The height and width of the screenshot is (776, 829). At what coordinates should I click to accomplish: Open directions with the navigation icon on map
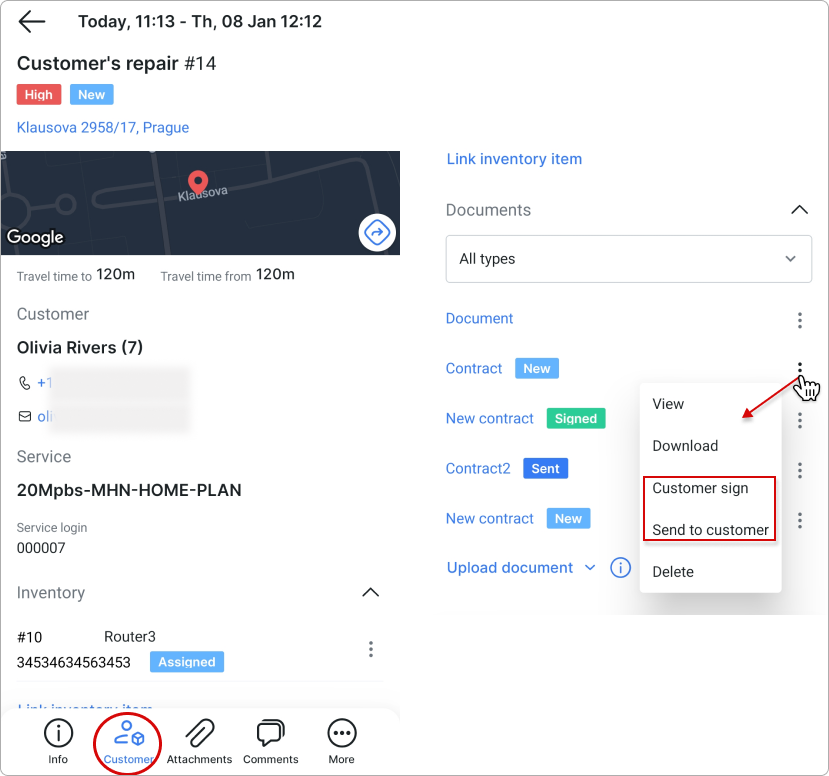point(377,232)
